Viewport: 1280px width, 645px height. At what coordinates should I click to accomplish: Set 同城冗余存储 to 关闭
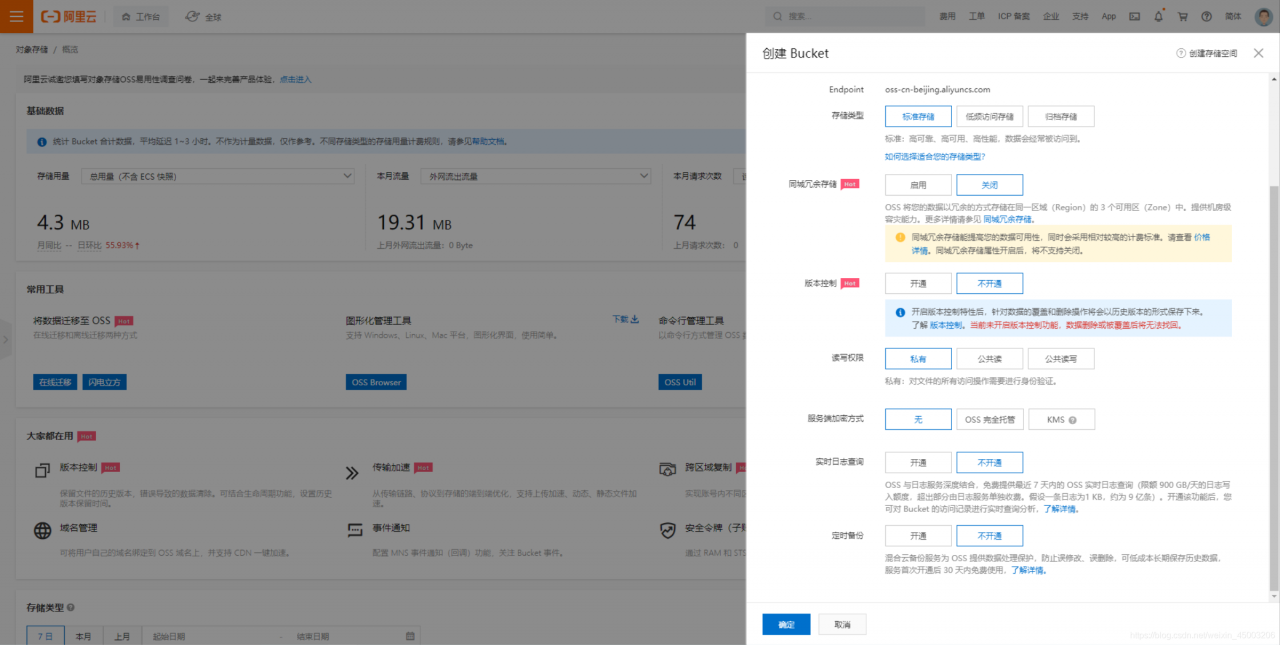click(x=989, y=185)
